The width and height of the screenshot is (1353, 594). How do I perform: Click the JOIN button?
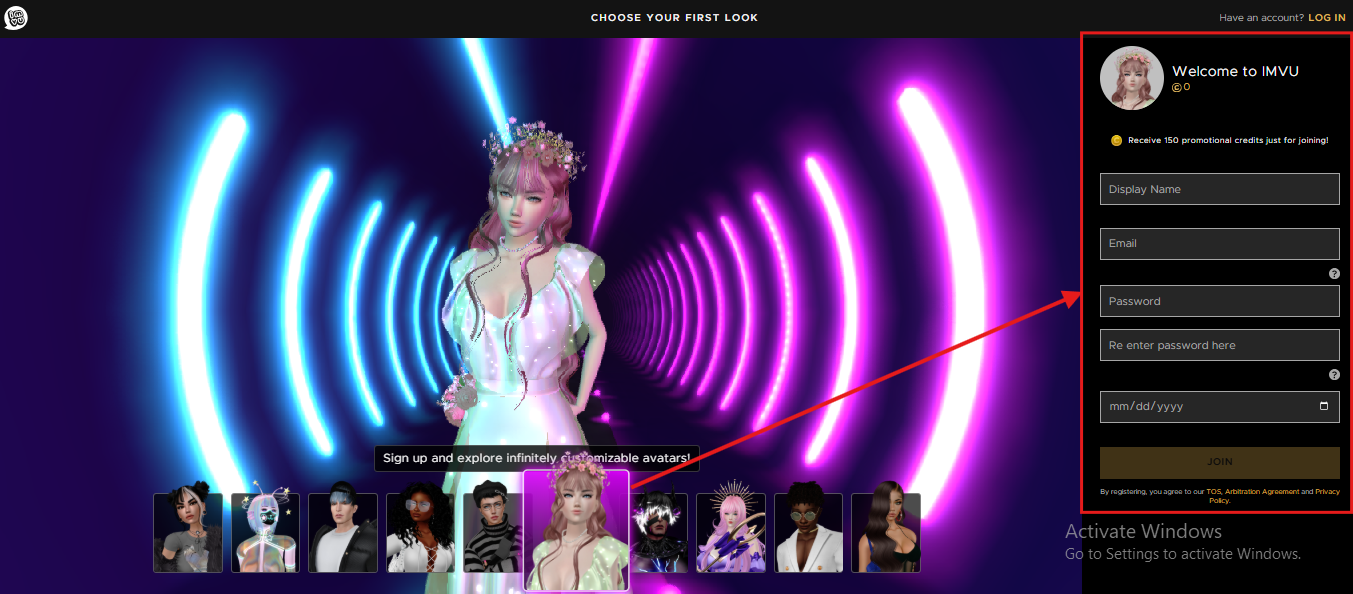(1219, 462)
